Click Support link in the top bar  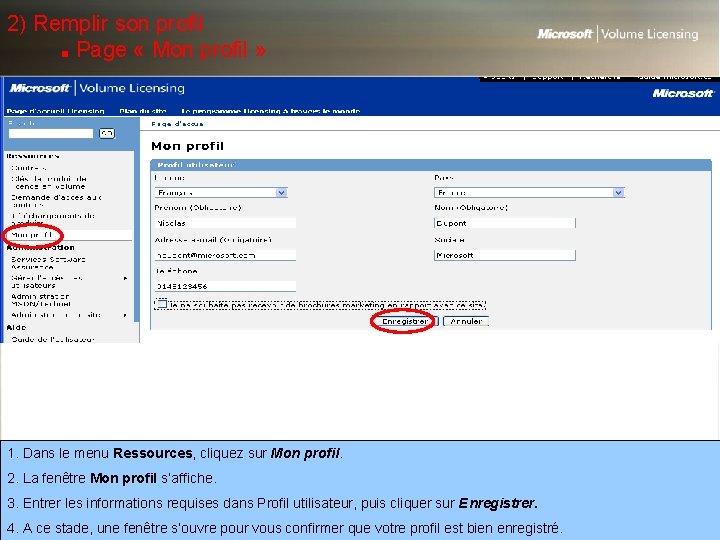click(547, 77)
